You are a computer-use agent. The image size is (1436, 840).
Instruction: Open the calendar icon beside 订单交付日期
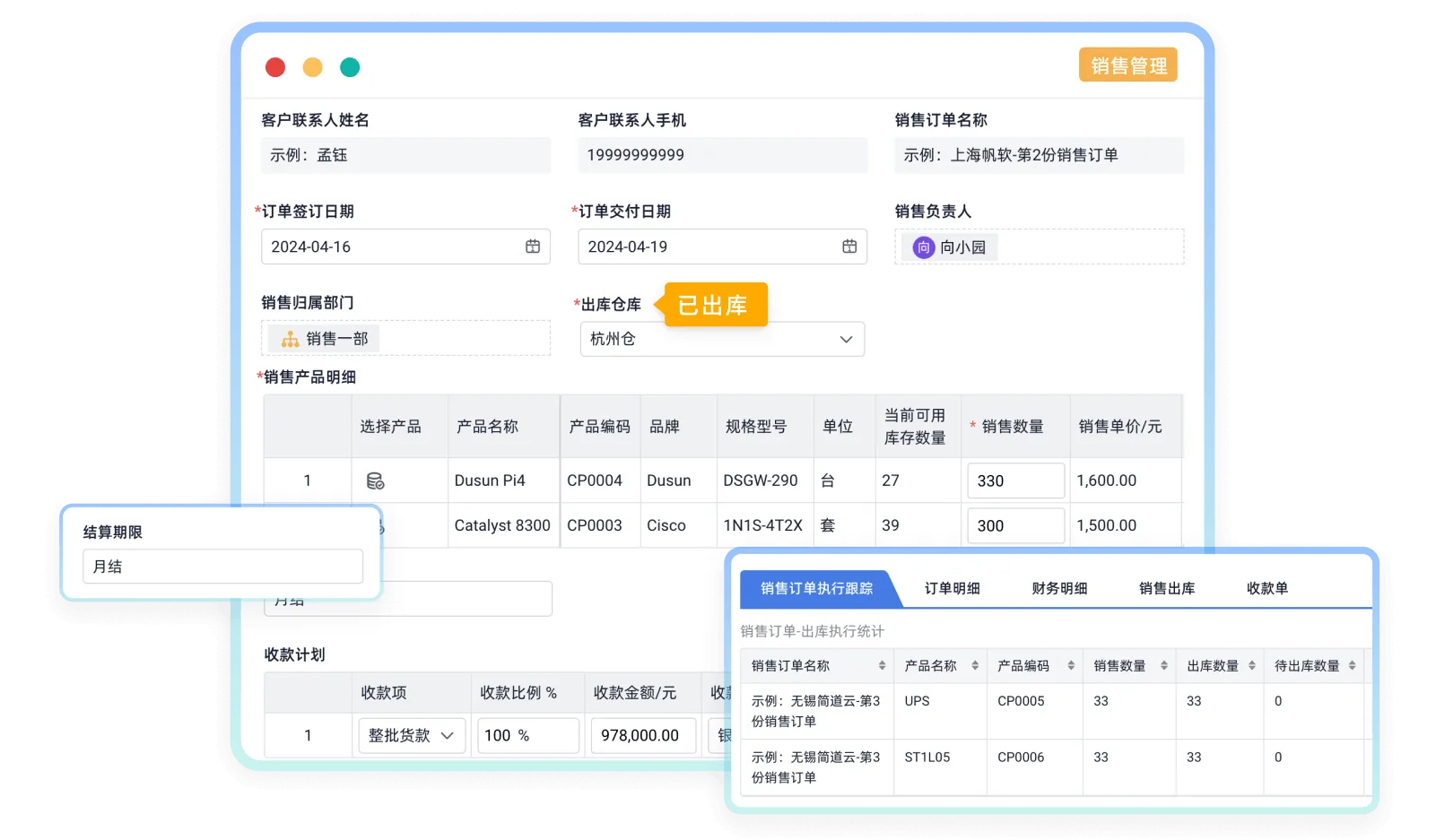click(x=849, y=247)
